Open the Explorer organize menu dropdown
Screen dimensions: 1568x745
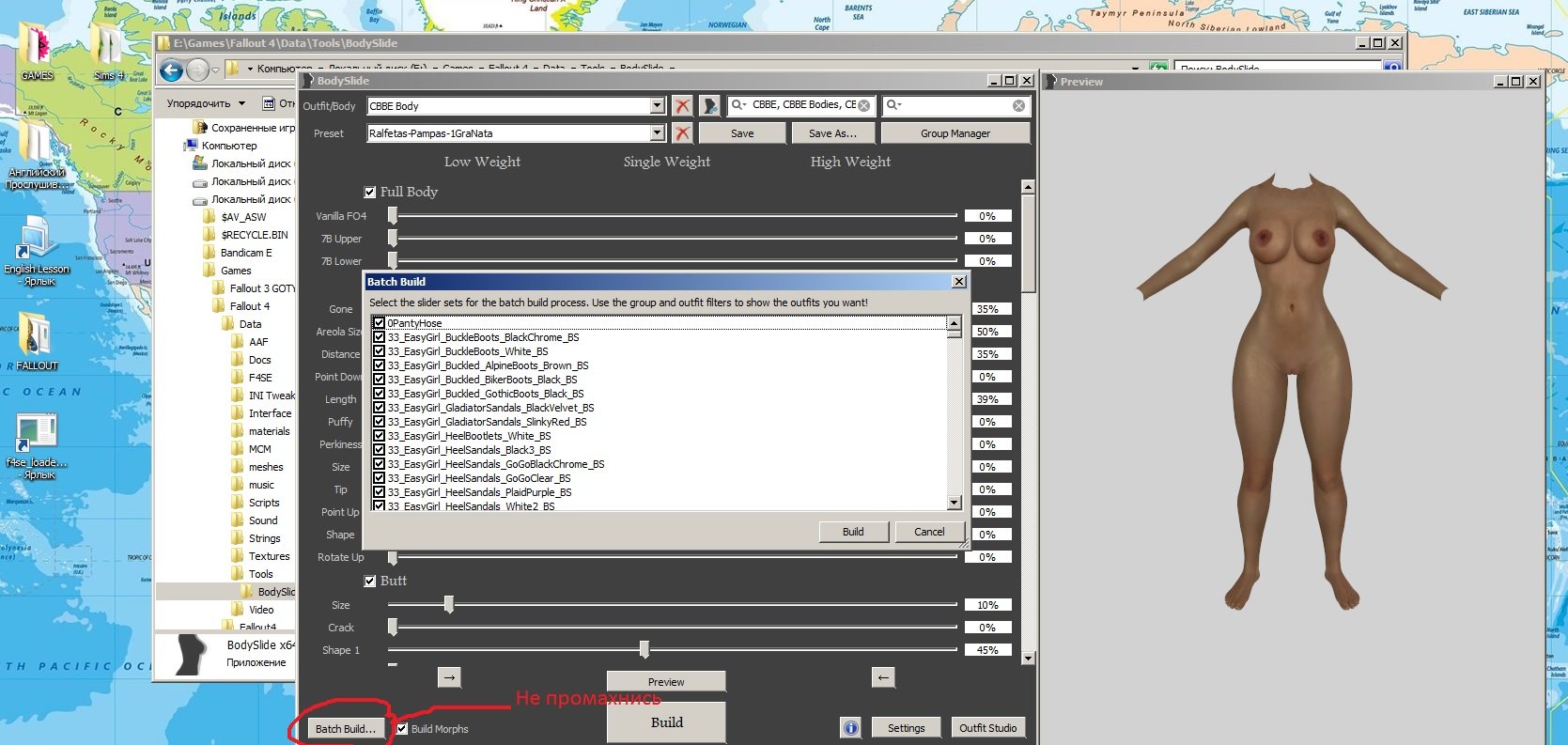pyautogui.click(x=206, y=103)
